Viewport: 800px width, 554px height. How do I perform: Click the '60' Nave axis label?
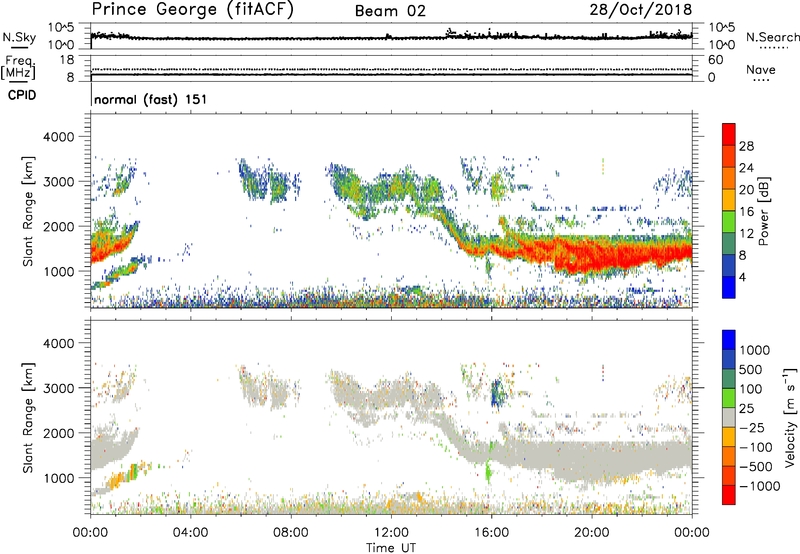point(716,60)
